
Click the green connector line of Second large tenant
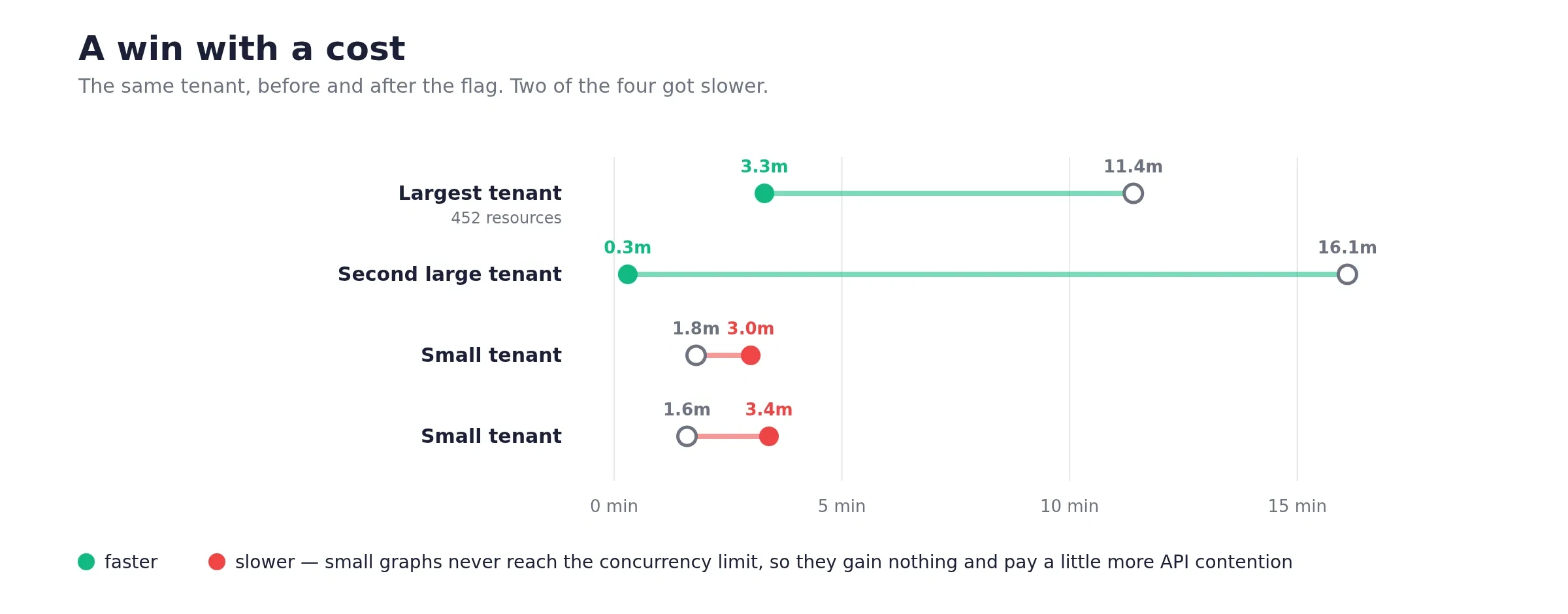(x=987, y=274)
